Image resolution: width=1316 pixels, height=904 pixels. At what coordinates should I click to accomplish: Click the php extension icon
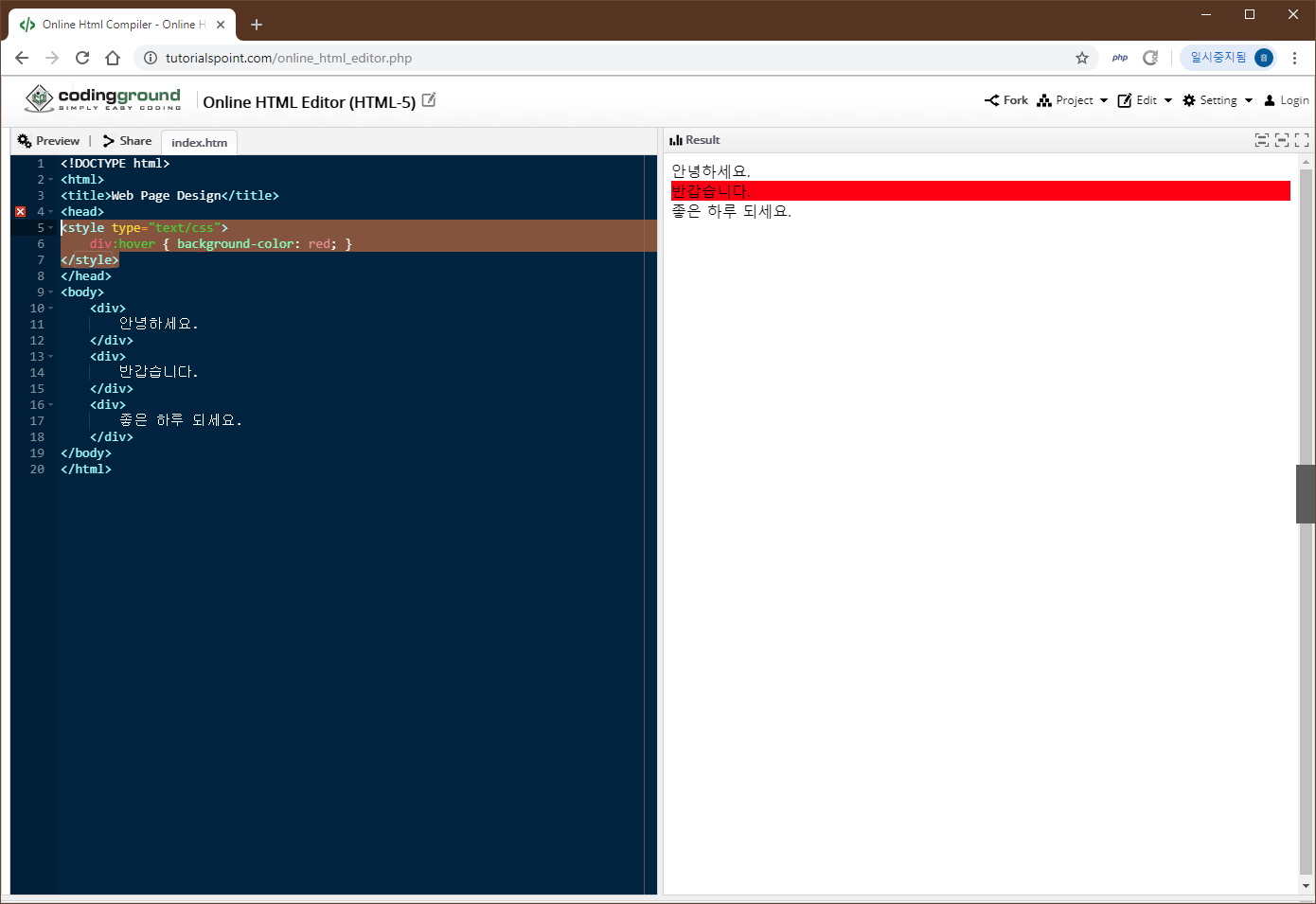[1120, 58]
